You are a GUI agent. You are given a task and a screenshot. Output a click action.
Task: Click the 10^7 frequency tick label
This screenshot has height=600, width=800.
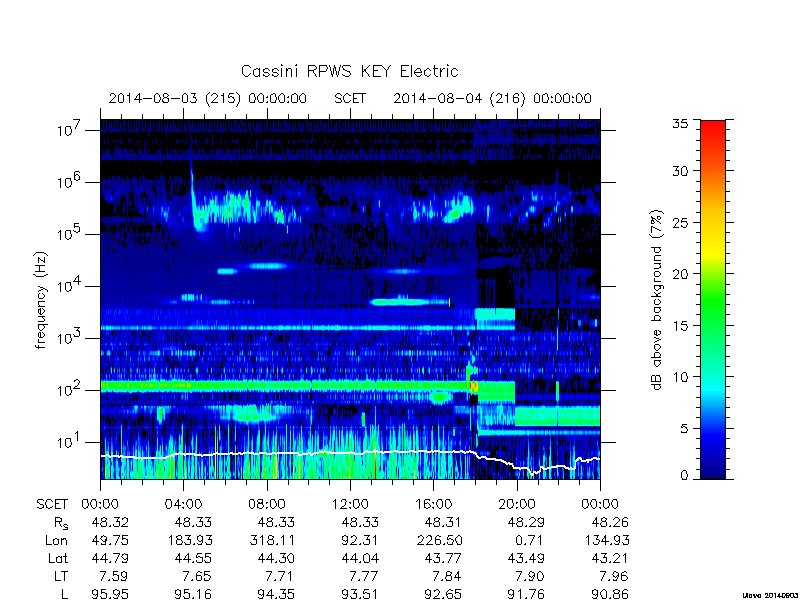tap(70, 130)
